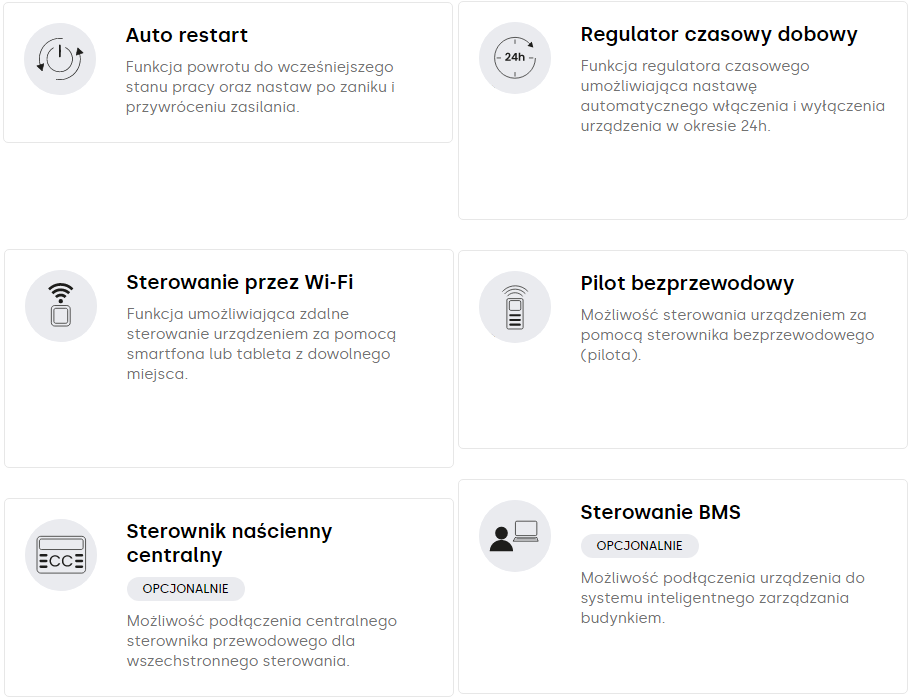Click the BMS building management description
Image resolution: width=914 pixels, height=699 pixels.
(x=722, y=598)
